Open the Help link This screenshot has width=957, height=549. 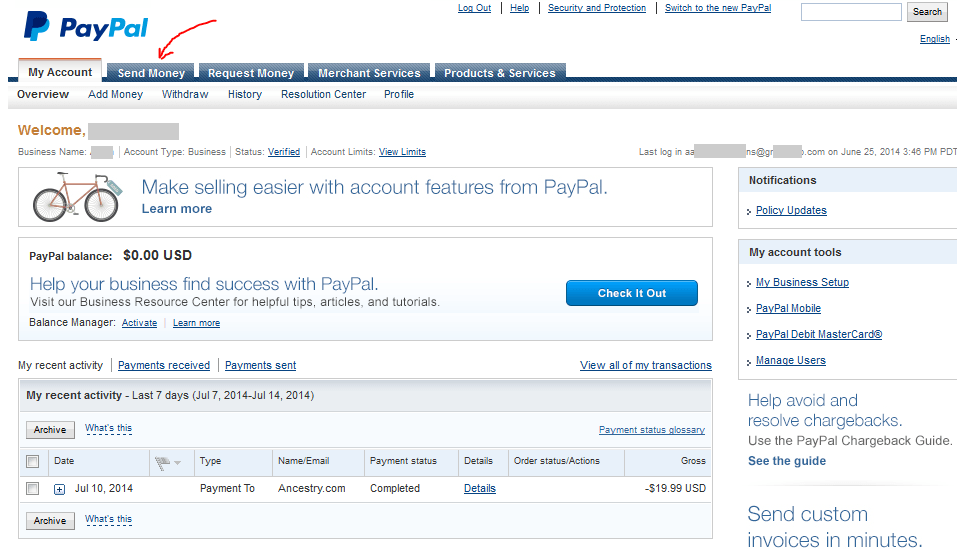(519, 8)
